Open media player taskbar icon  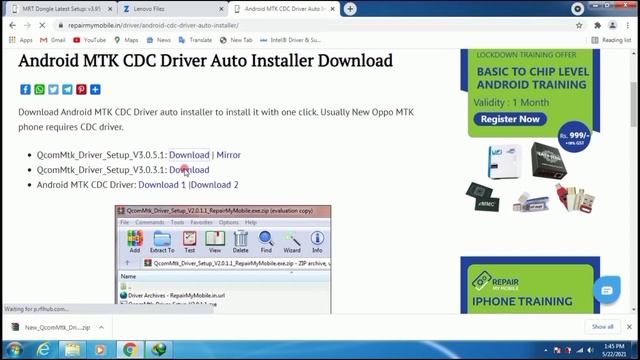click(100, 350)
